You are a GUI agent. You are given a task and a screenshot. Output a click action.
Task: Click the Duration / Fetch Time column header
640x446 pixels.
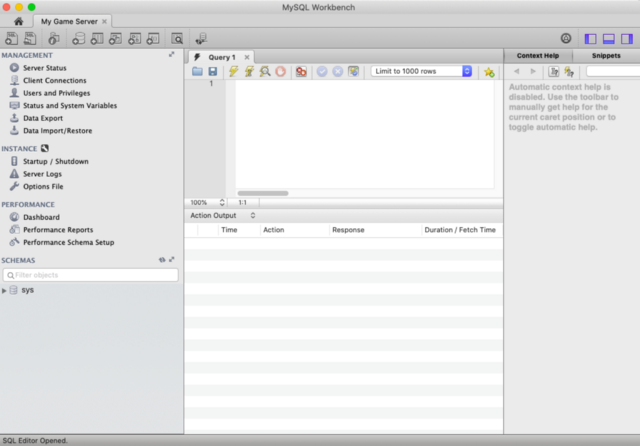(460, 230)
